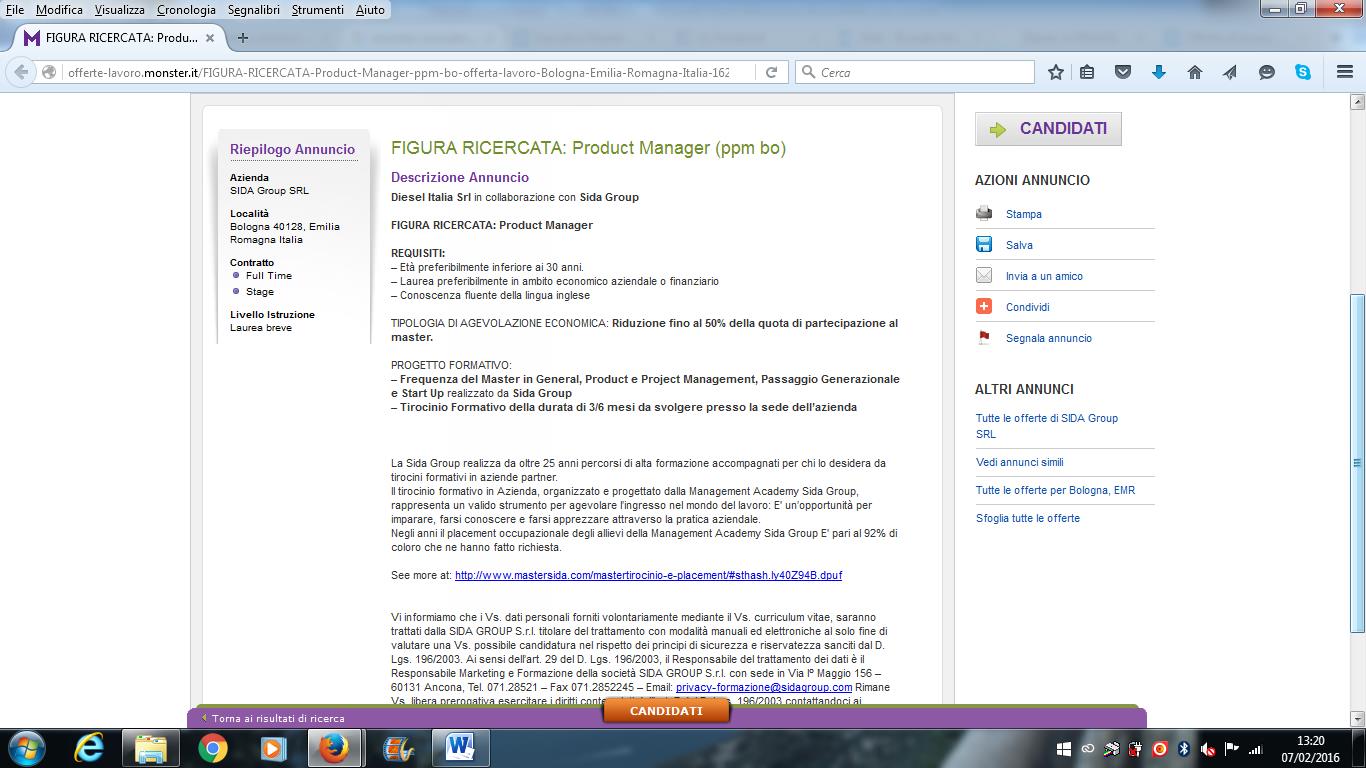Click the Skype toolbar icon
Screen dimensions: 1366x768
(1302, 72)
